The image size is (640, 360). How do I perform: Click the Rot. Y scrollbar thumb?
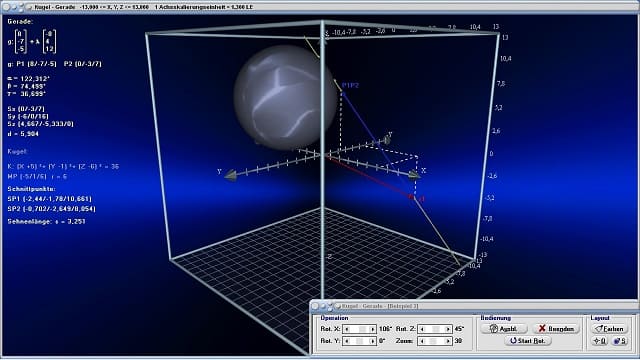pos(359,341)
